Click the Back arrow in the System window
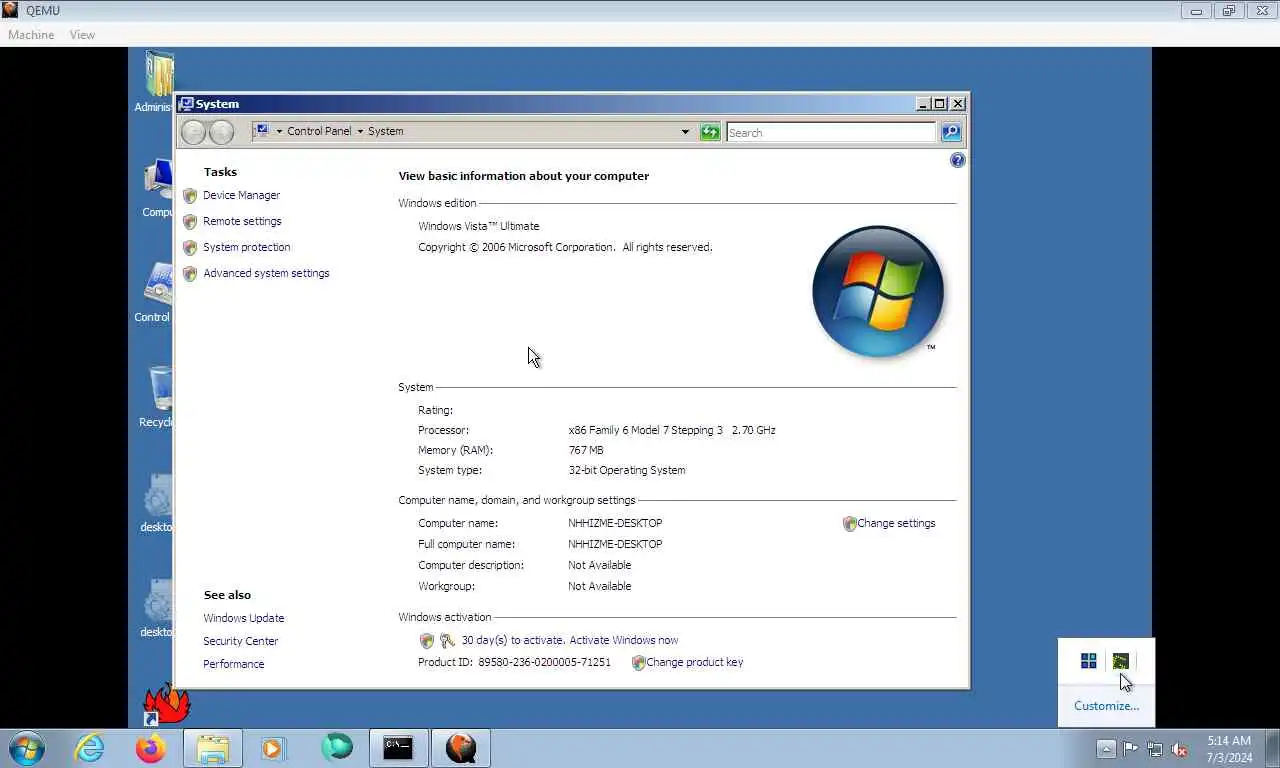The height and width of the screenshot is (768, 1280). pos(193,132)
